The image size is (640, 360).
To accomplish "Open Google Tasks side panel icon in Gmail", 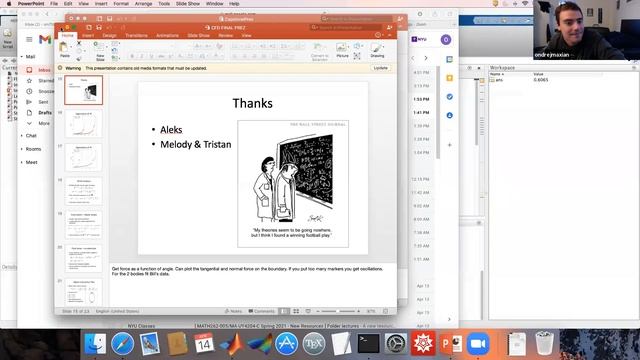I will tap(449, 97).
